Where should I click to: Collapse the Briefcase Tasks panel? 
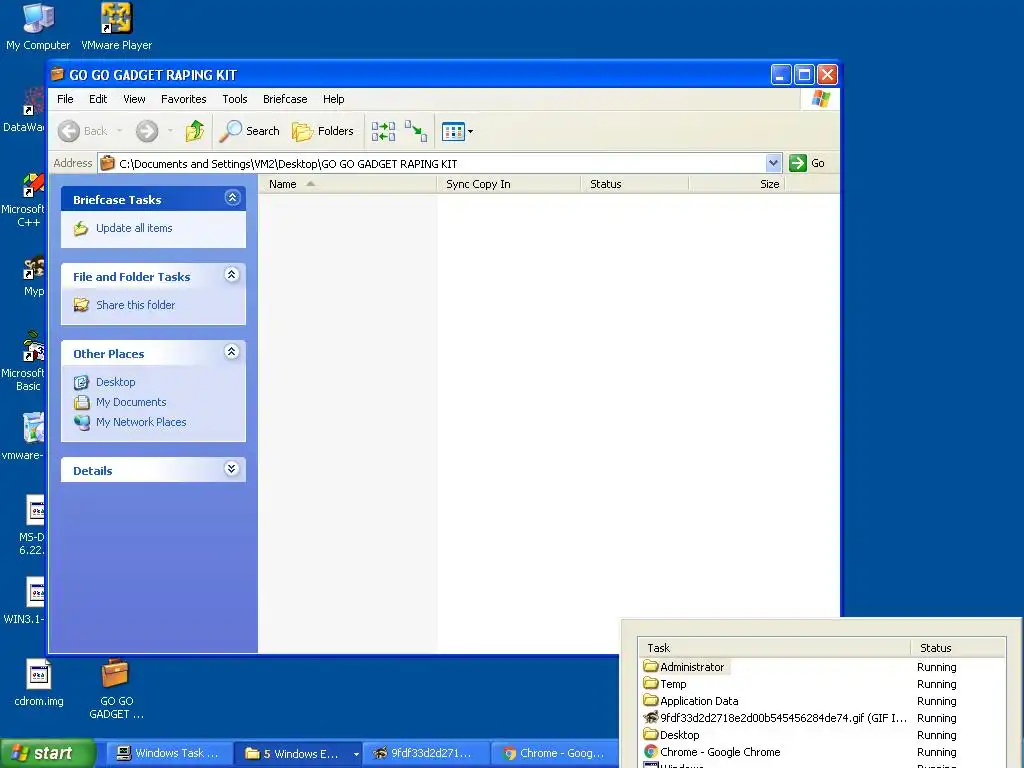(232, 198)
